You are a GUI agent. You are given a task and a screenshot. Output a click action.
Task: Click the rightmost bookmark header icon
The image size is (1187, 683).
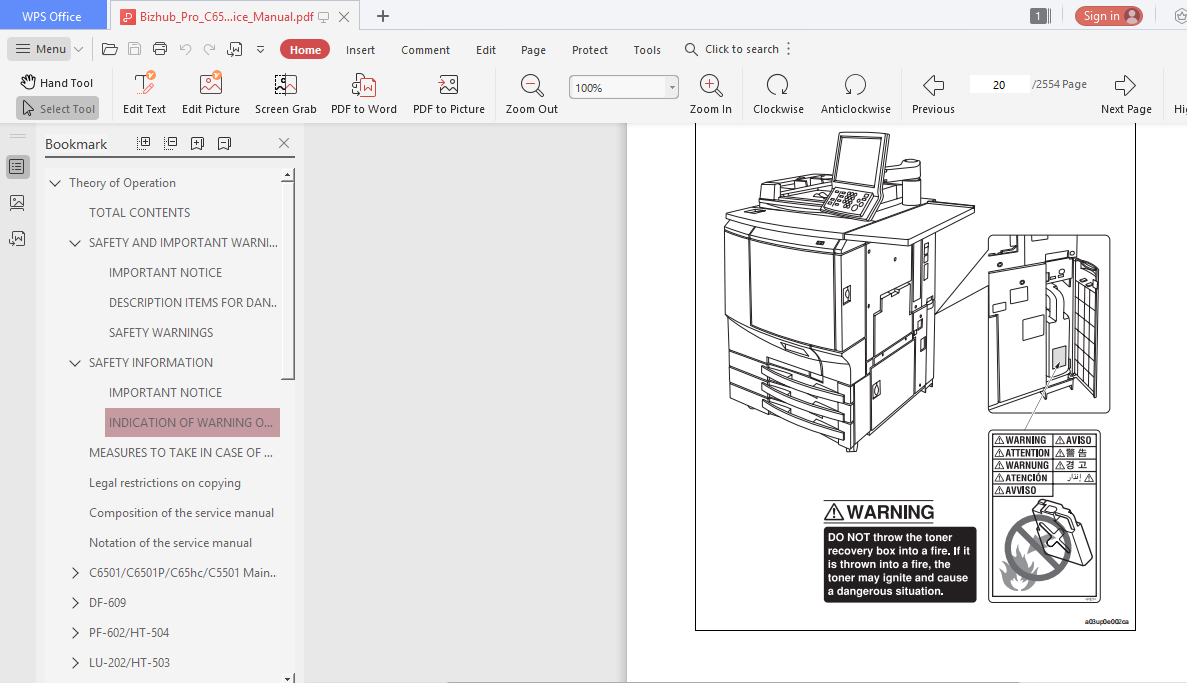225,143
